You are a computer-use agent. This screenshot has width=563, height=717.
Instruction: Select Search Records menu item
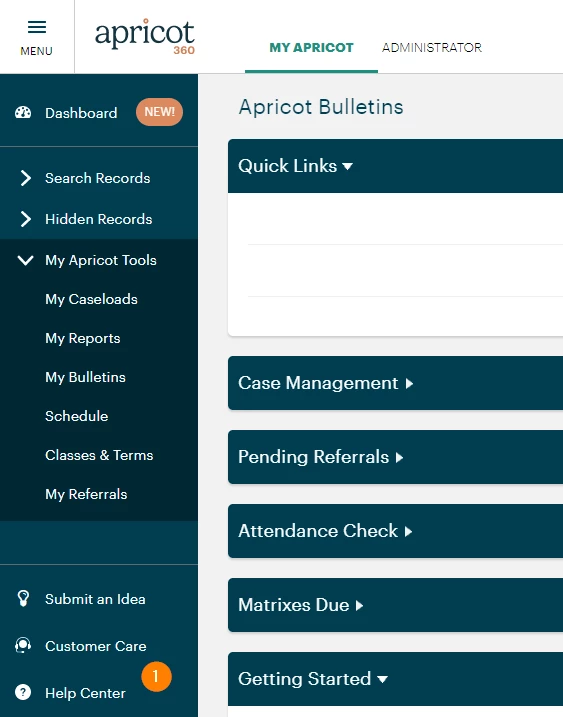97,178
